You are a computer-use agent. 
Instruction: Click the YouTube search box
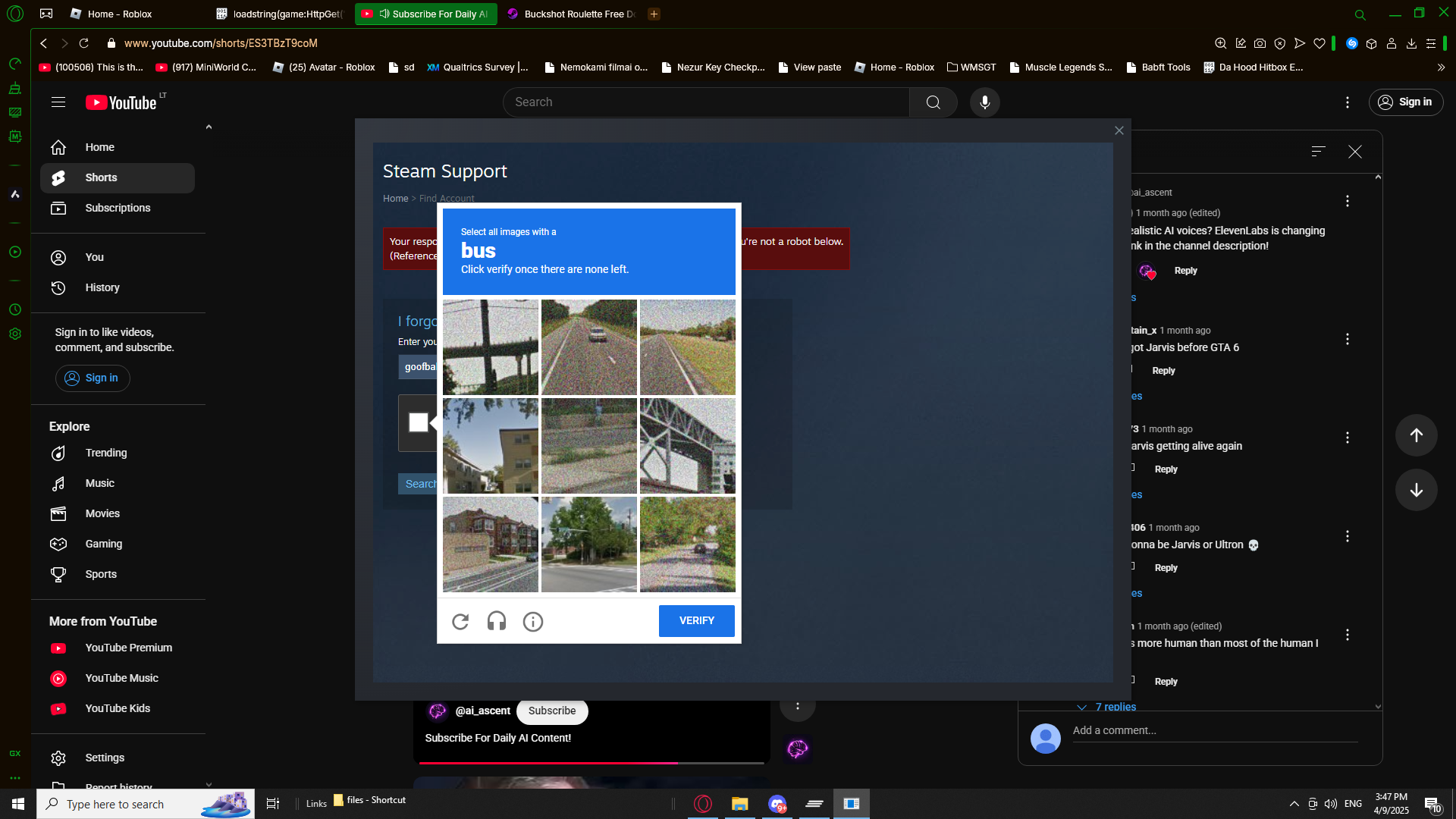pyautogui.click(x=706, y=102)
